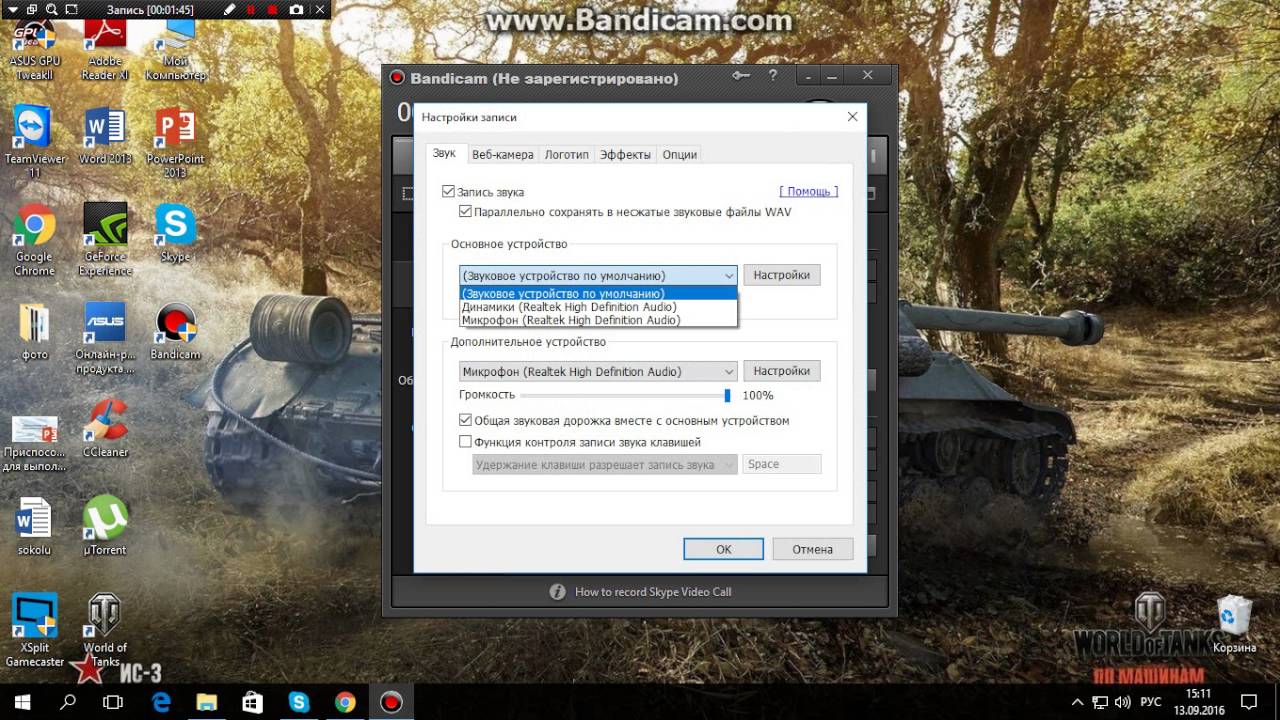Select the CCleaner desktop icon
Screen dimensions: 1280x720
(x=104, y=428)
